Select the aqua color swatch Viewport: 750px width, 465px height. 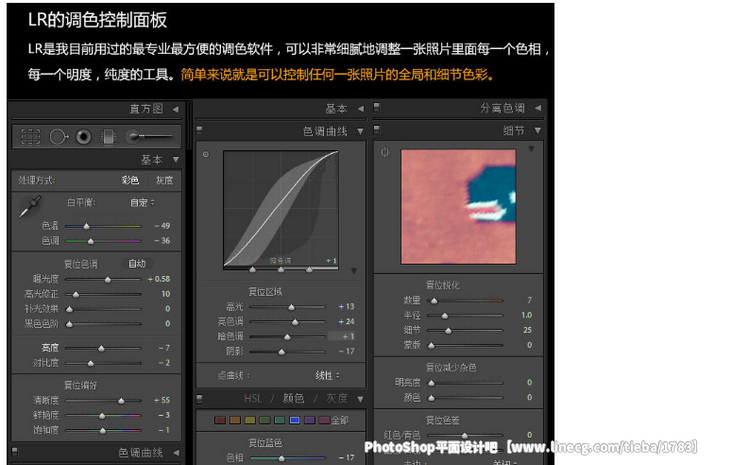click(x=280, y=420)
